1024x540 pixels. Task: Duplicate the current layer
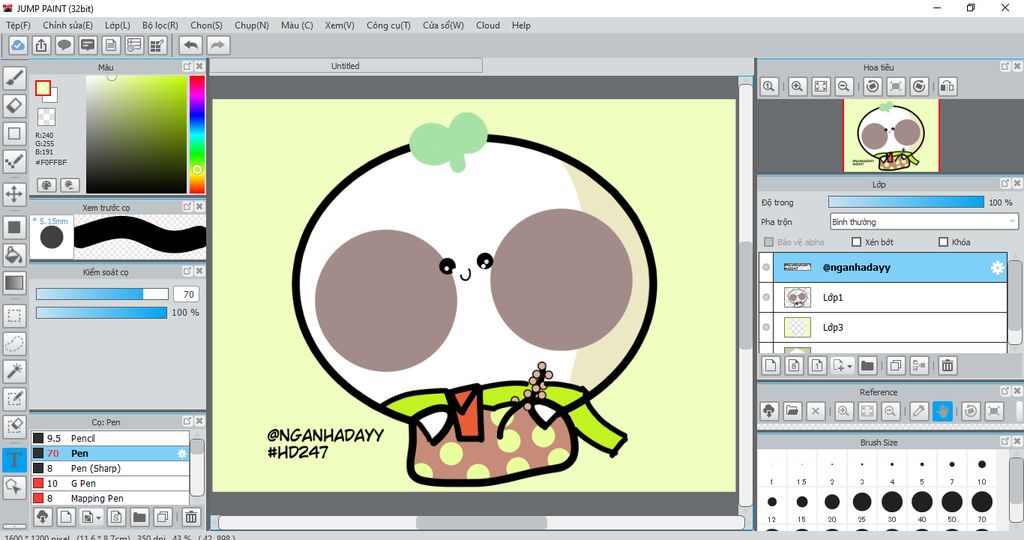[x=896, y=366]
